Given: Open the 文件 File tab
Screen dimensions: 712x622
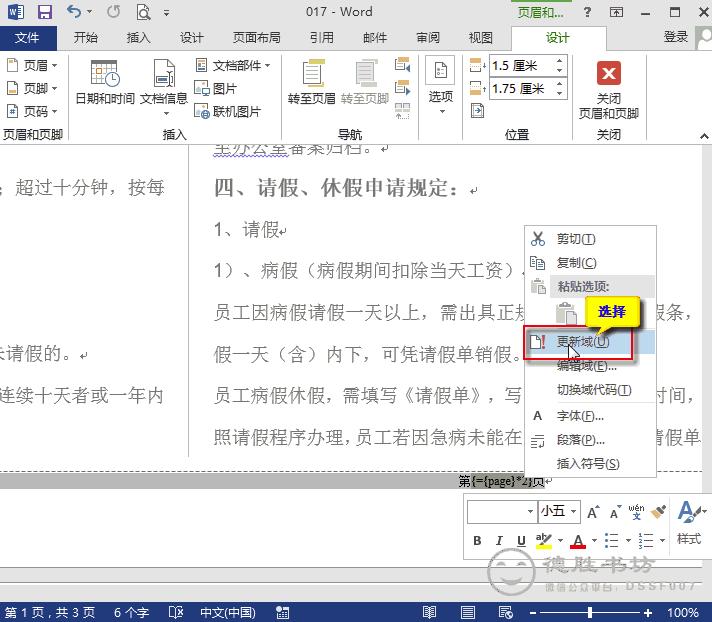Looking at the screenshot, I should click(x=28, y=38).
